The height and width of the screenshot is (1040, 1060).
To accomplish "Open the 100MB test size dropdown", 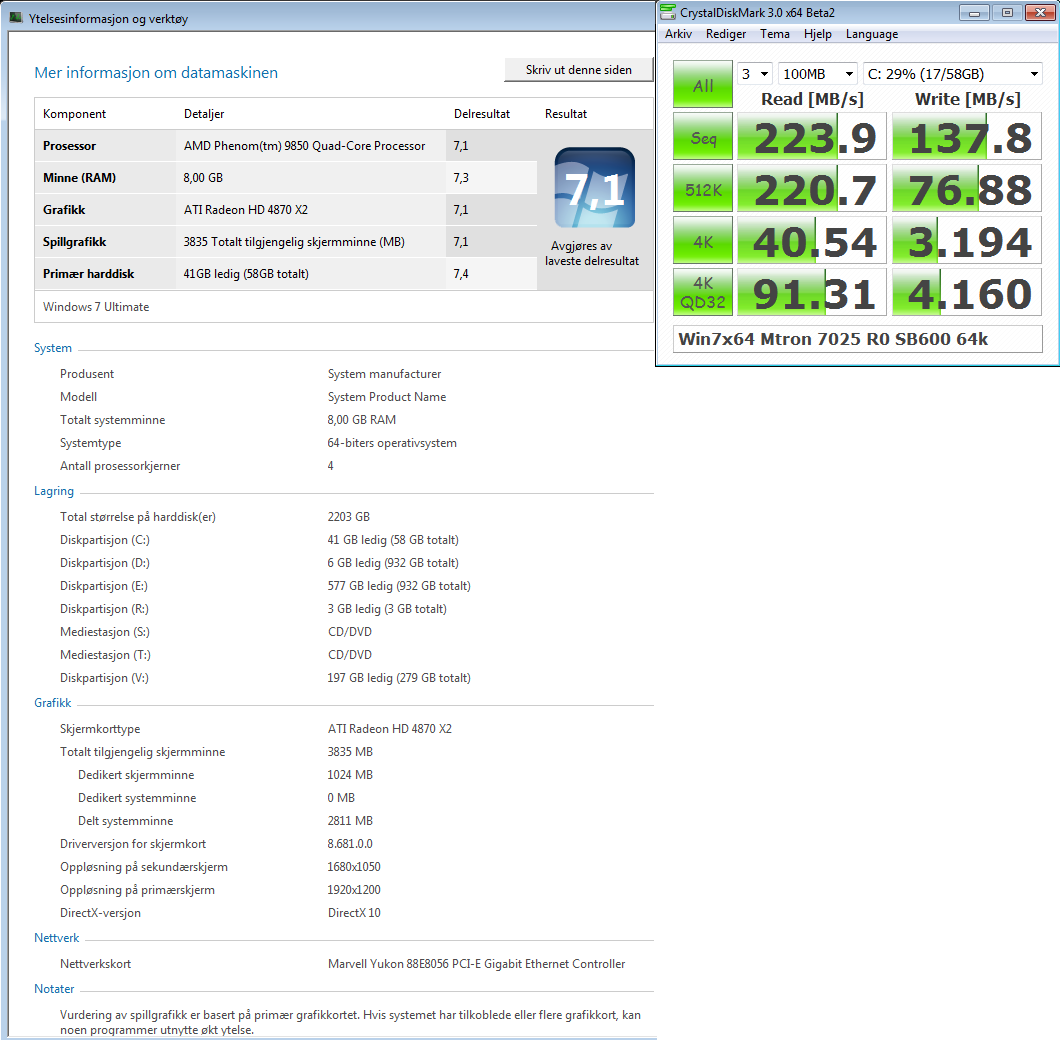I will tap(818, 74).
